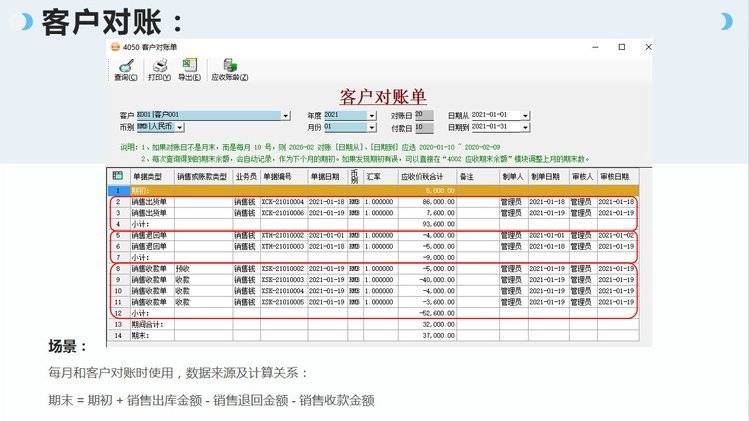The height and width of the screenshot is (421, 749).
Task: Click the 4050 window's title bar app icon
Action: (116, 47)
